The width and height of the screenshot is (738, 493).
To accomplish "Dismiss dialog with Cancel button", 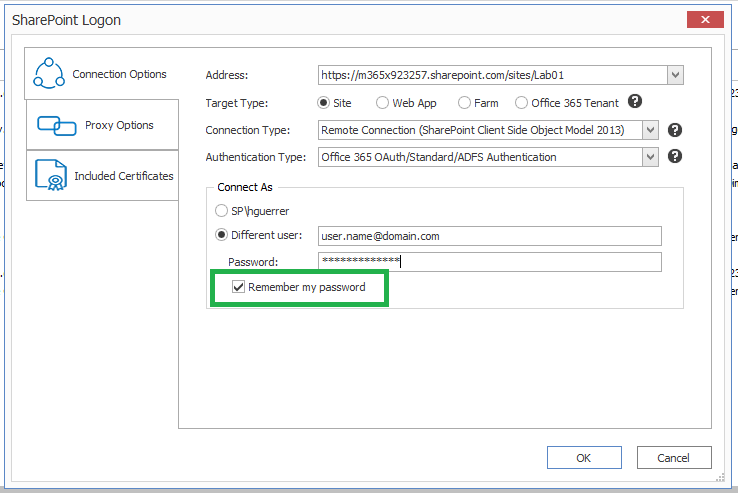I will pyautogui.click(x=674, y=458).
